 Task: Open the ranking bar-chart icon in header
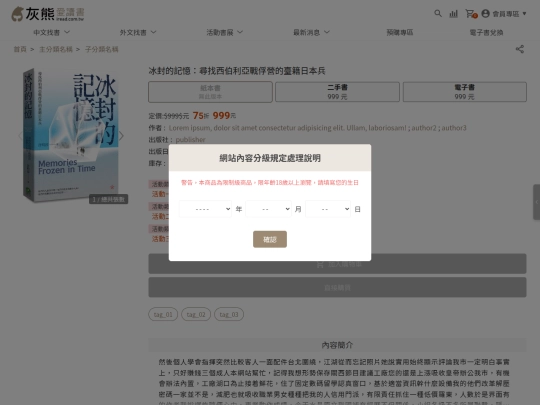[x=454, y=14]
